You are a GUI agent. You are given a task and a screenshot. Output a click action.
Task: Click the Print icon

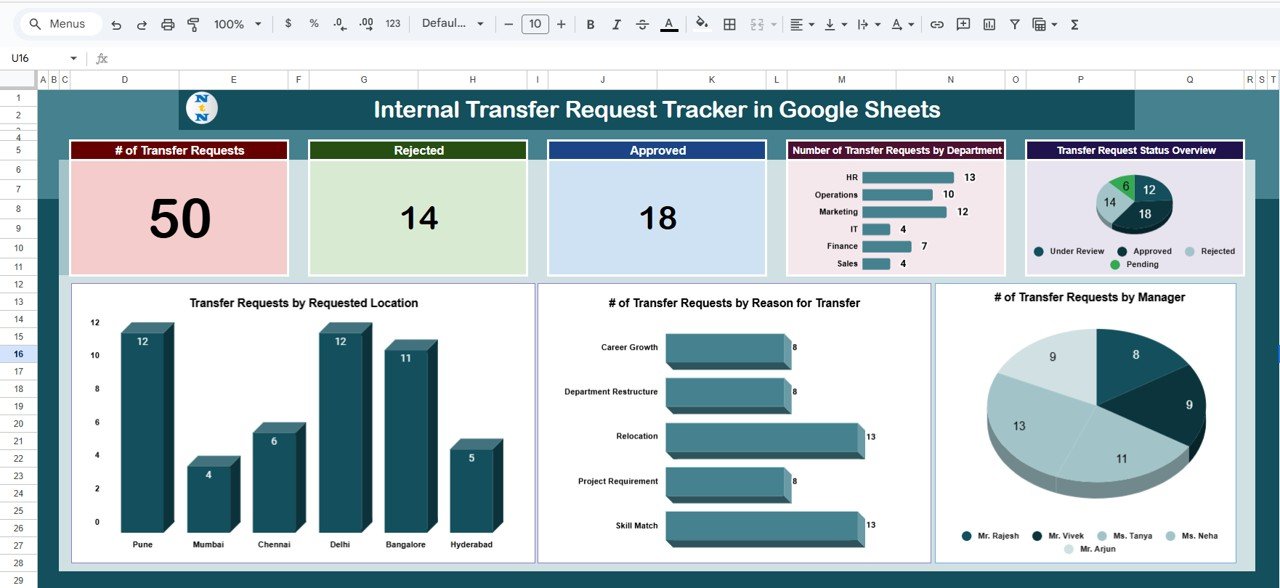coord(168,24)
